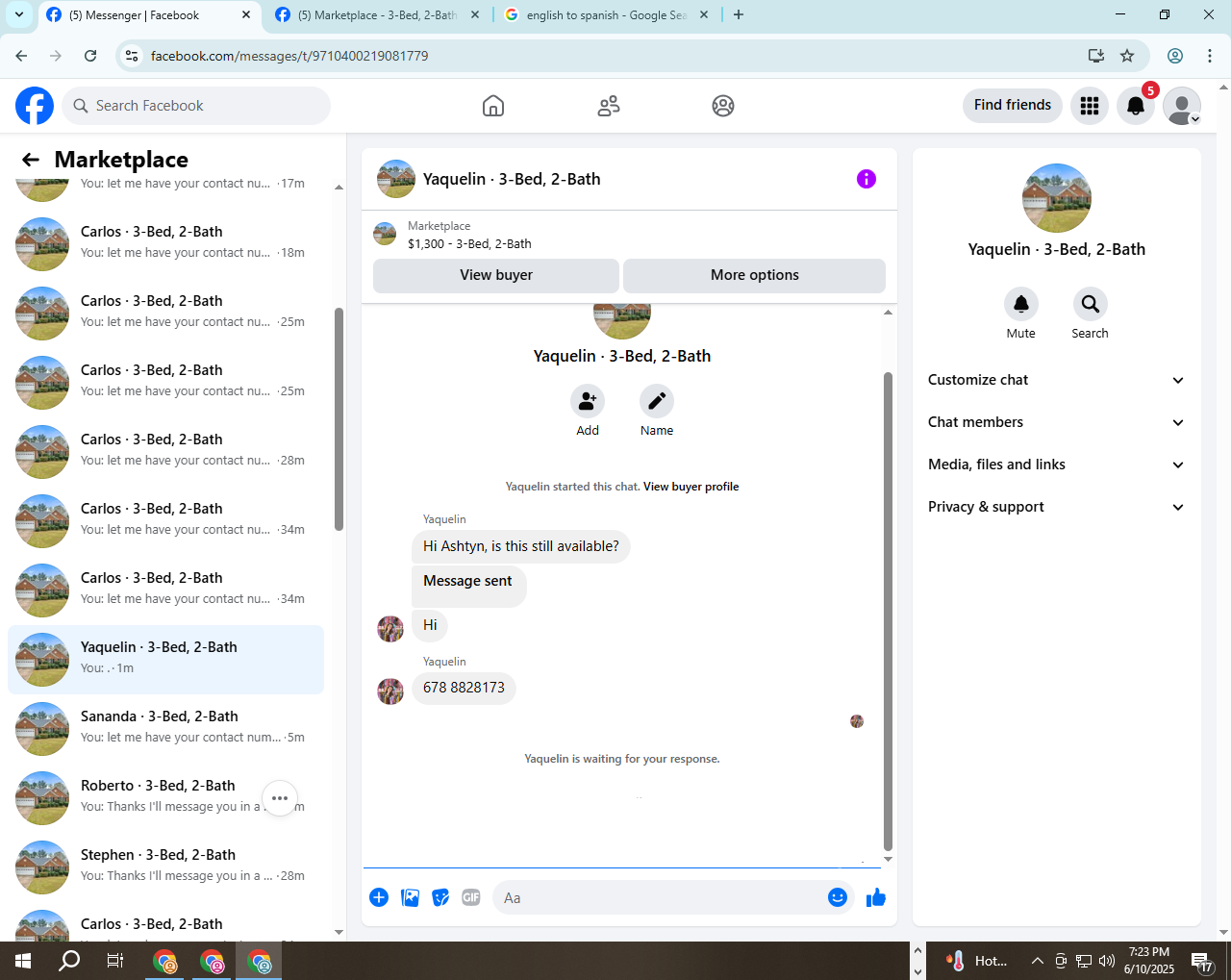Click the View buyer button

pos(496,275)
